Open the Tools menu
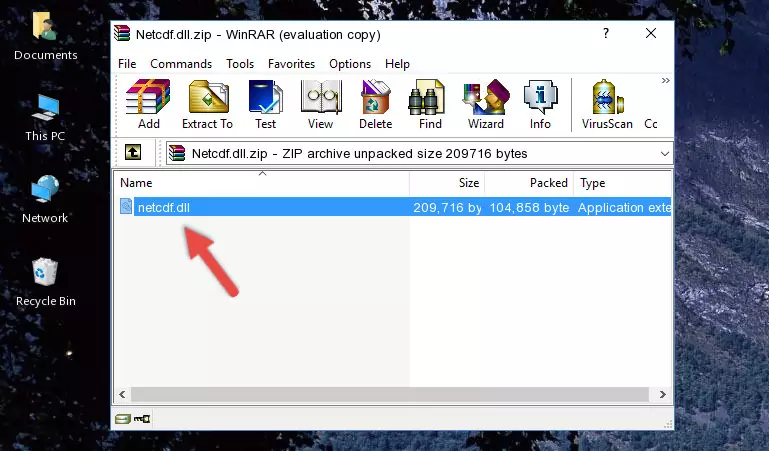 pos(240,64)
